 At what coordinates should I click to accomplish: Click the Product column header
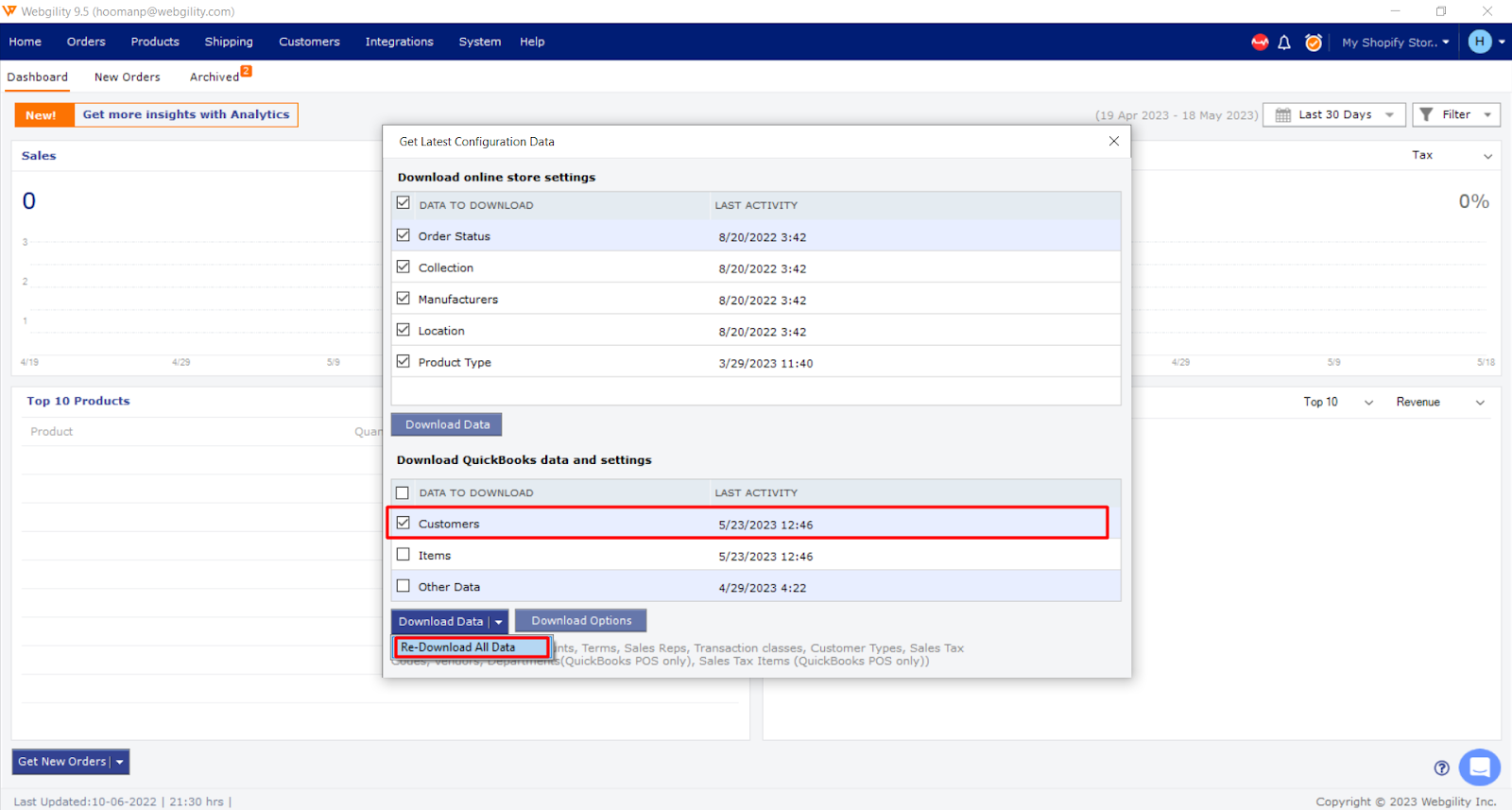[51, 431]
